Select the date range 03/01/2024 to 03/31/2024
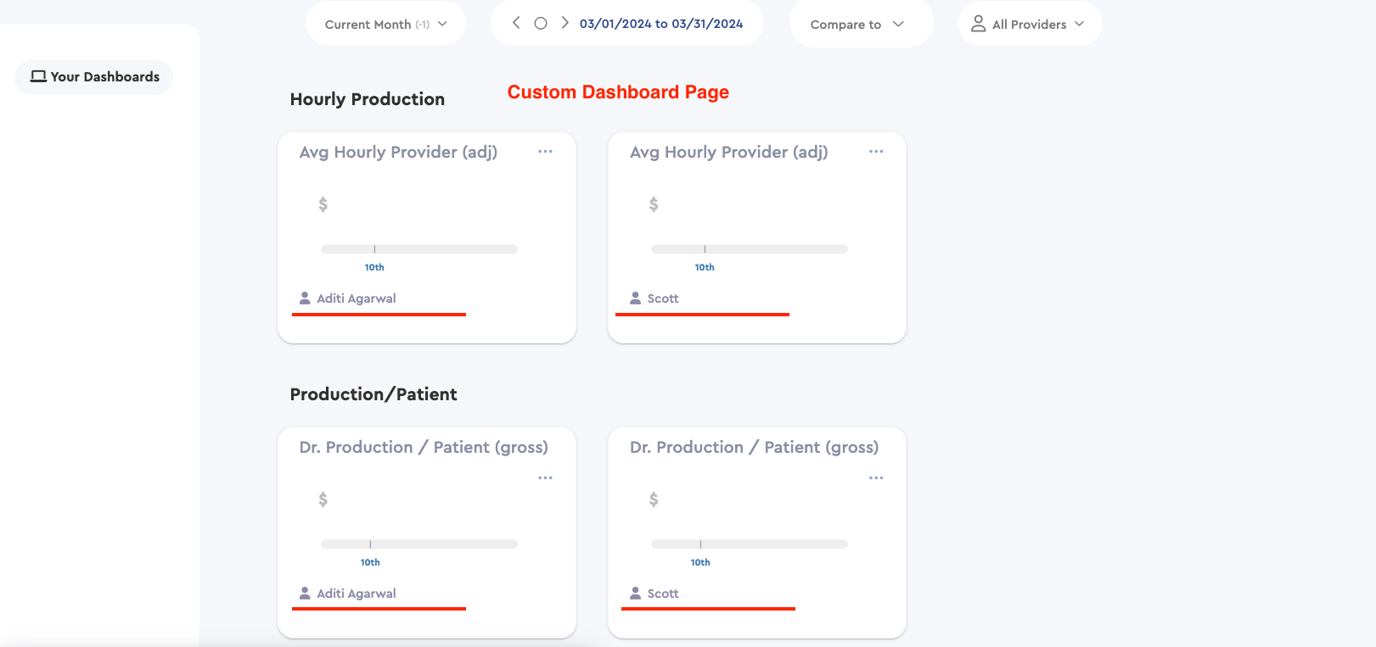 [x=660, y=22]
